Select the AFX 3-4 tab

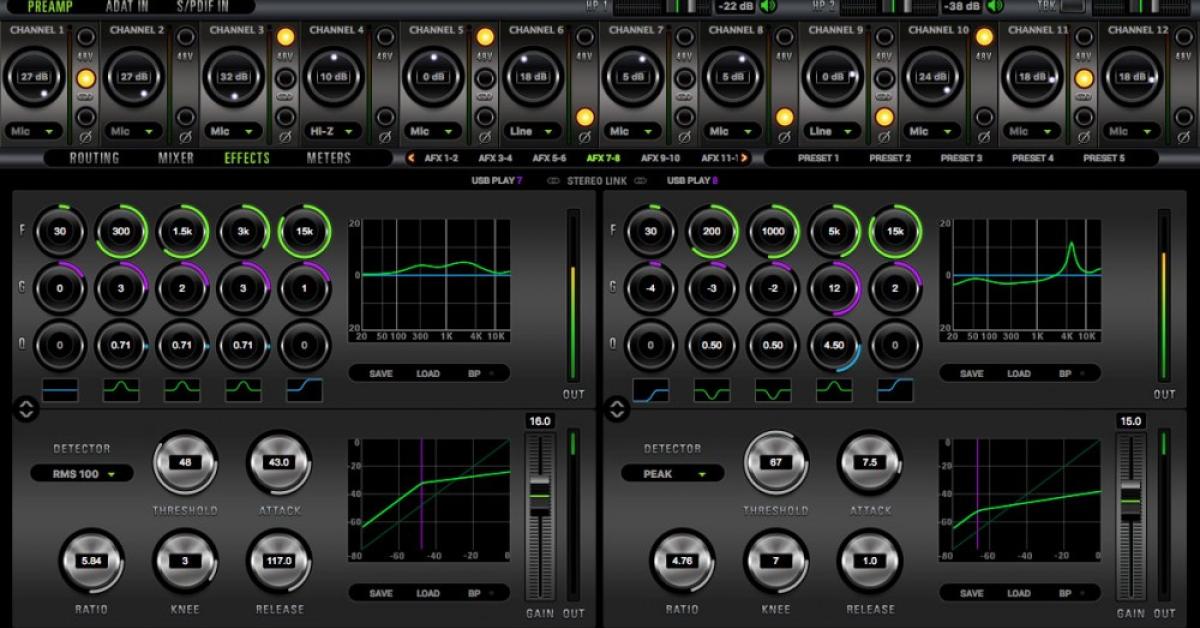coord(495,158)
